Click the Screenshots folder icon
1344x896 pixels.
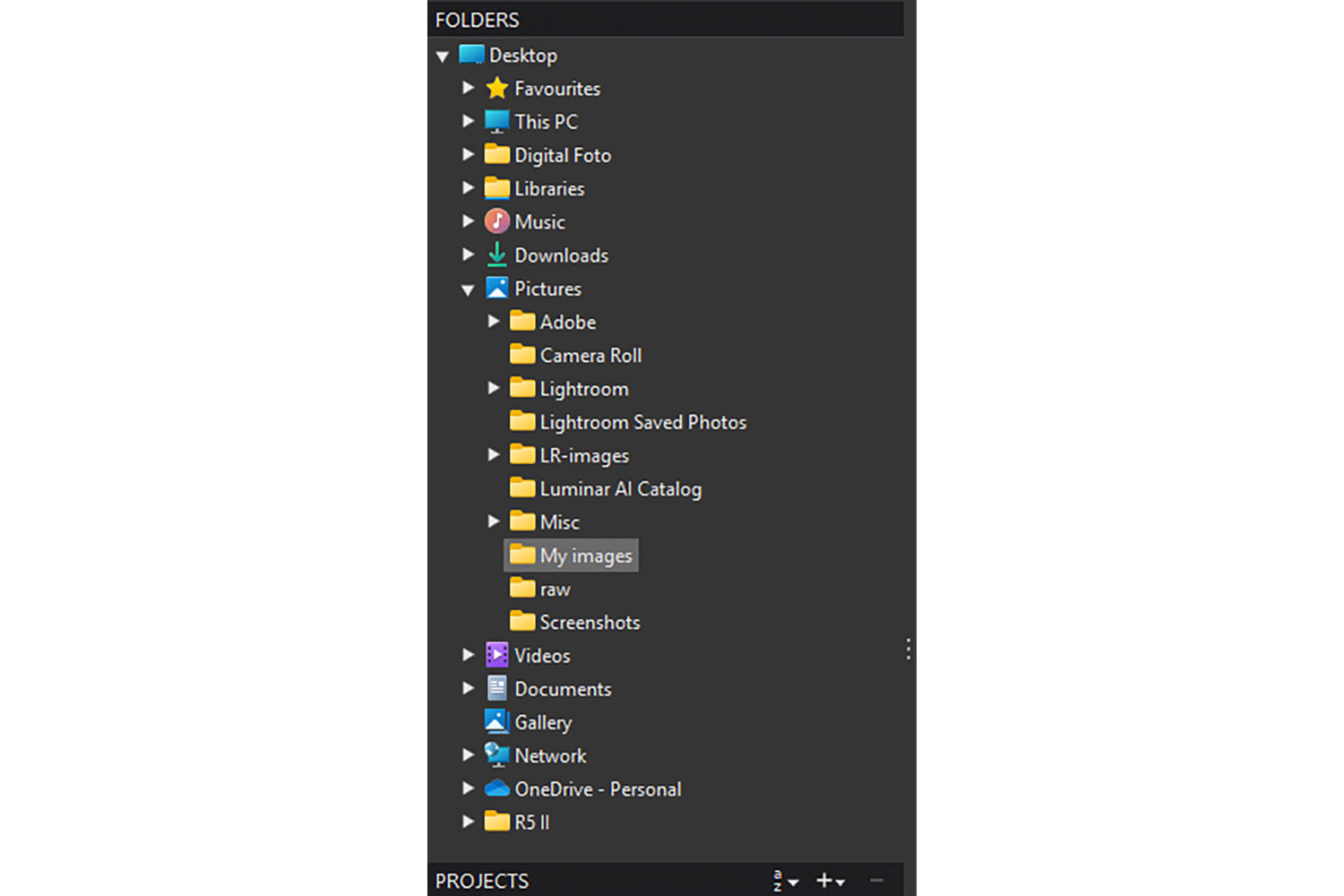pos(522,621)
